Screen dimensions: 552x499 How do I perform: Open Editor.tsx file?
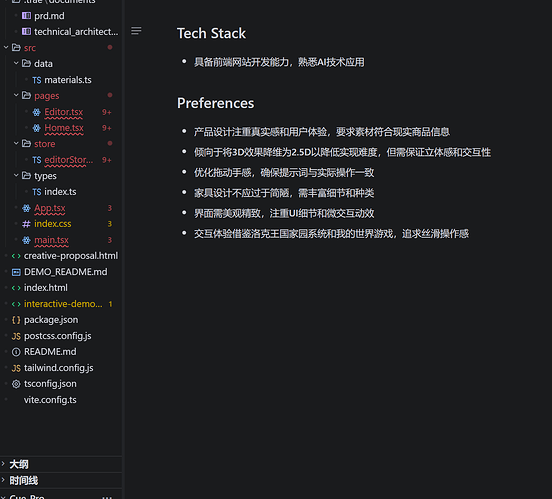pos(63,112)
